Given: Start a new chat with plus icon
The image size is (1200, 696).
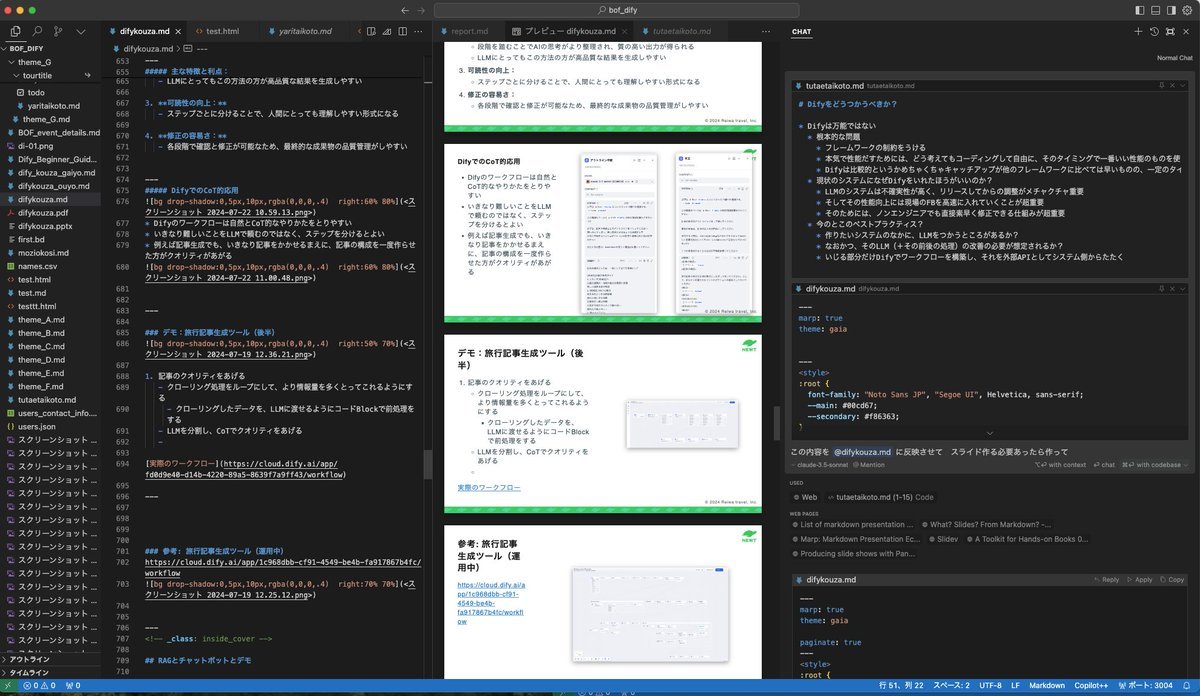Looking at the screenshot, I should click(1140, 32).
